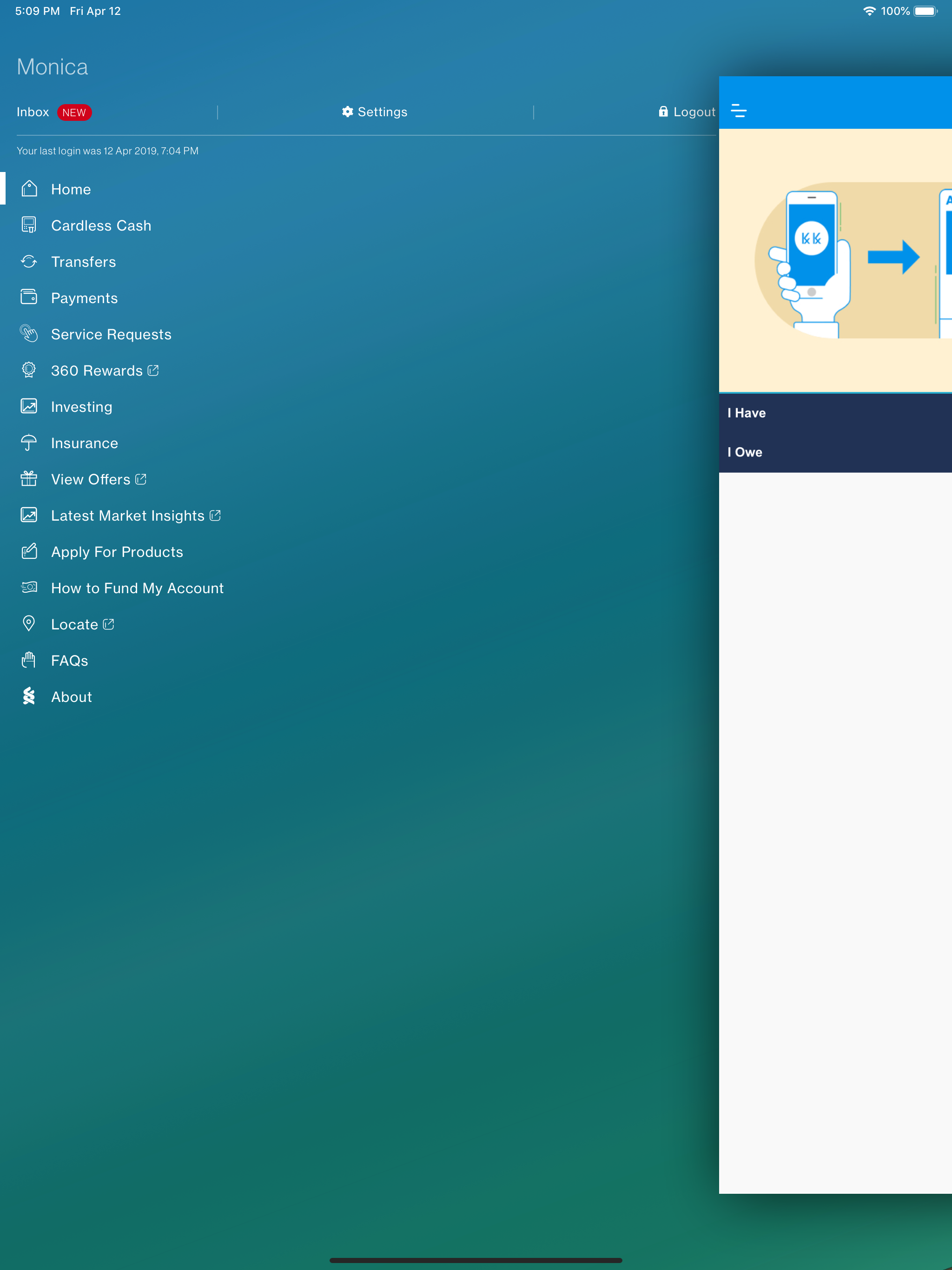
Task: Select Payments in the side menu
Action: coord(85,298)
